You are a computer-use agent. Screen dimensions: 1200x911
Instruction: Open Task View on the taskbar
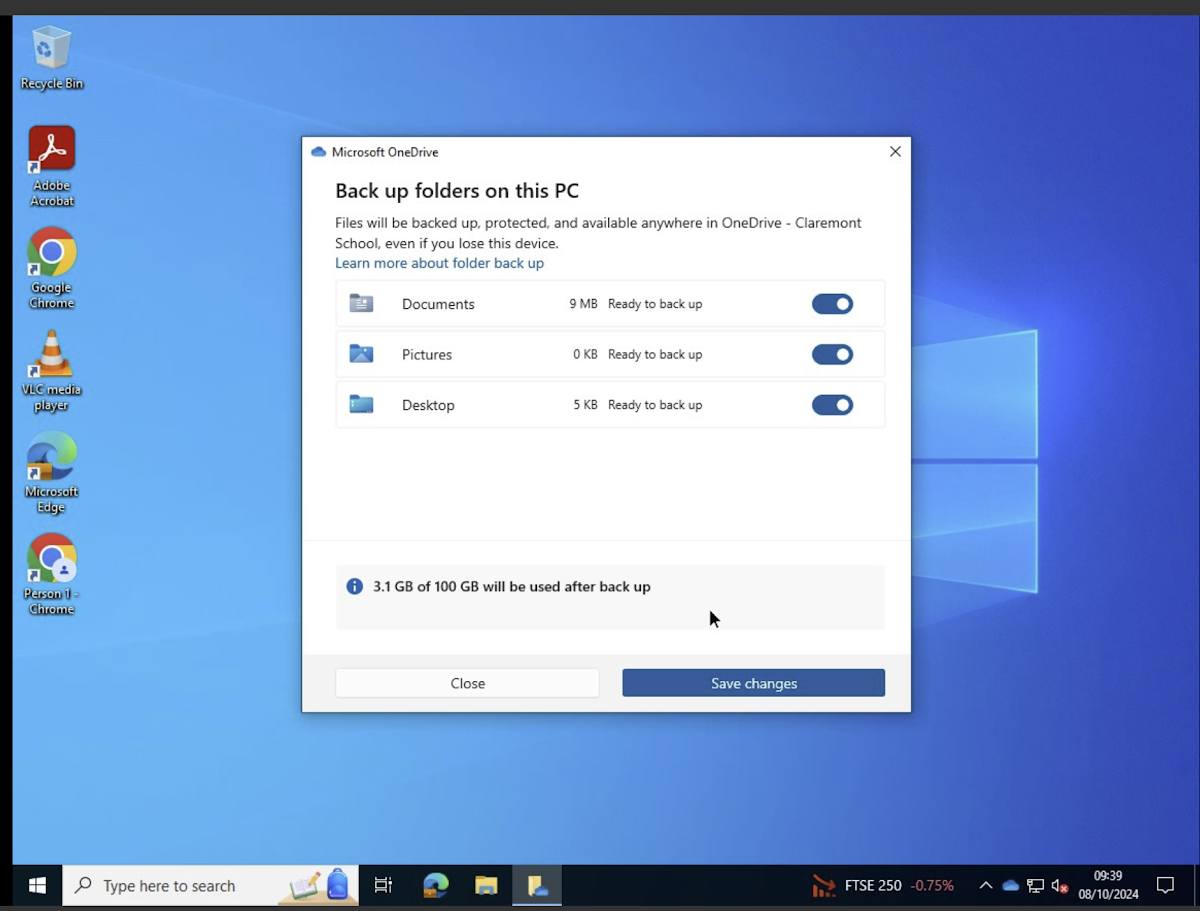[x=383, y=886]
